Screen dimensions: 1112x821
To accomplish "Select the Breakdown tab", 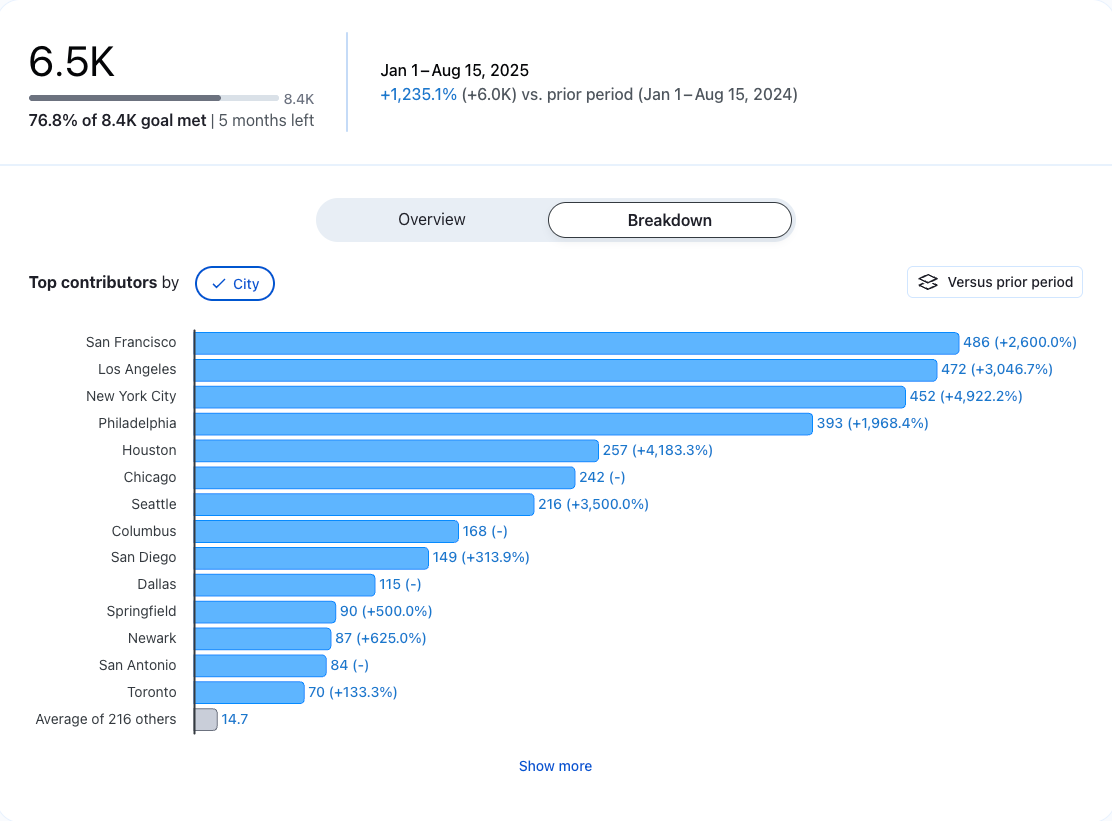I will [669, 219].
